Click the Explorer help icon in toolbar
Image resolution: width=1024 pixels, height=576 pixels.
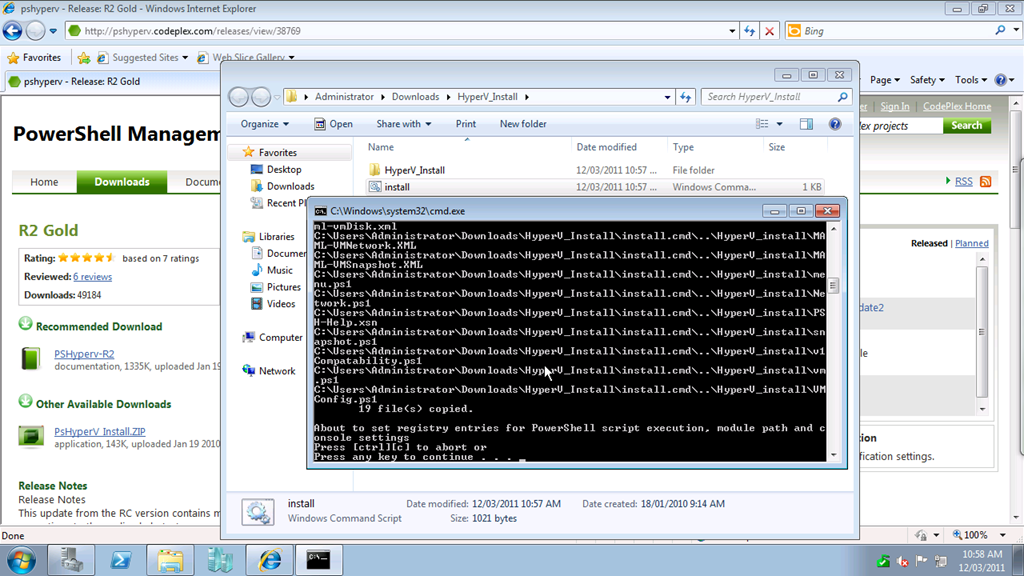(835, 124)
